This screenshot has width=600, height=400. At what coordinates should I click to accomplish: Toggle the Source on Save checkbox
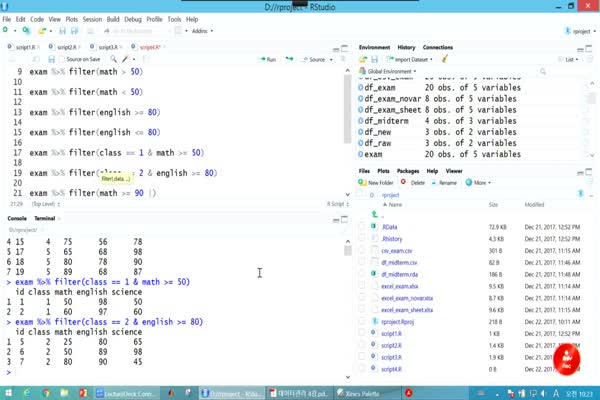(x=62, y=60)
